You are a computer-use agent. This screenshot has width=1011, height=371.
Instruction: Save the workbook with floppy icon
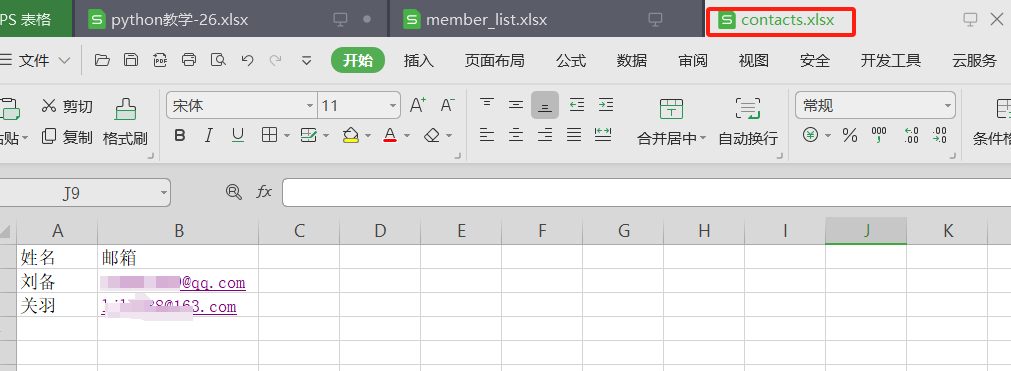131,60
